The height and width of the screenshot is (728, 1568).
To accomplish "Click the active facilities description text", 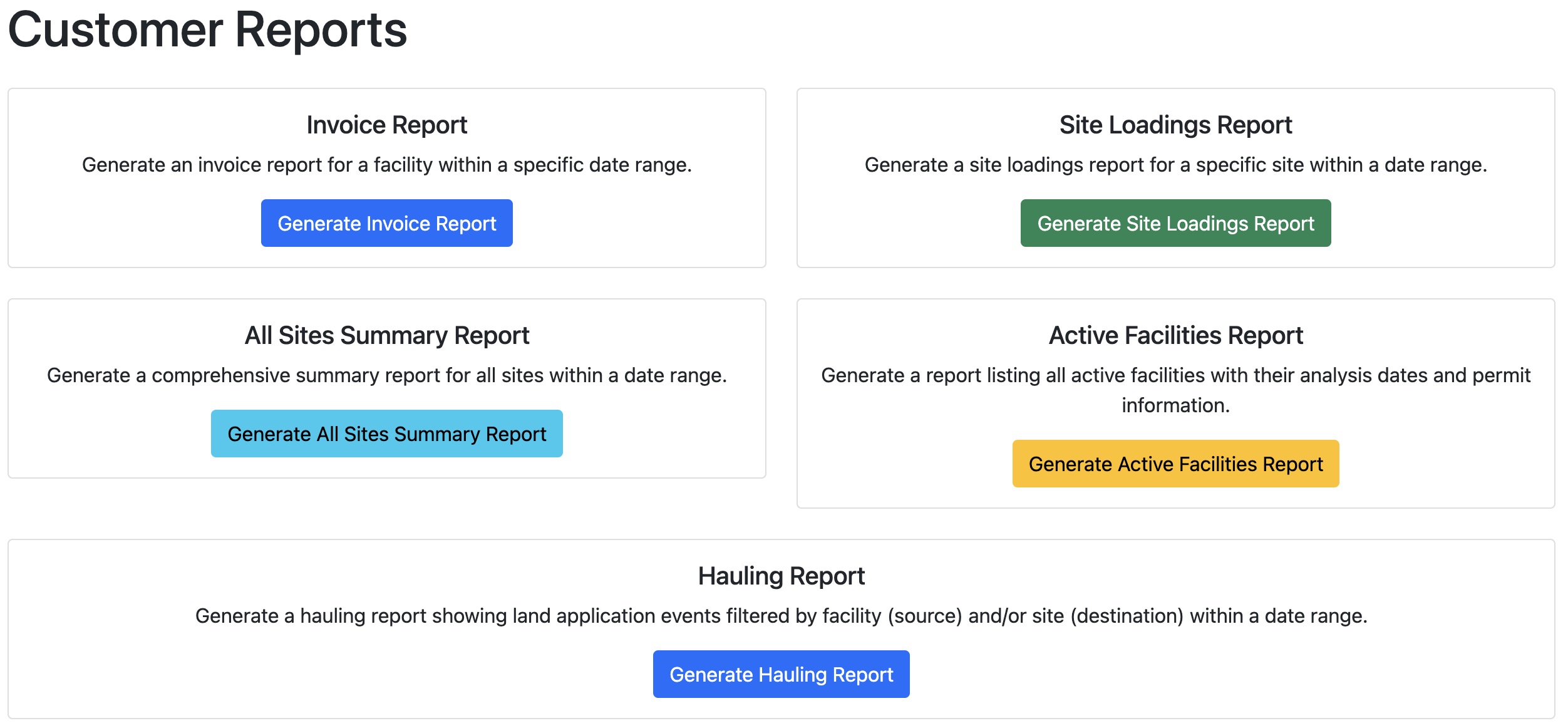I will click(1175, 390).
